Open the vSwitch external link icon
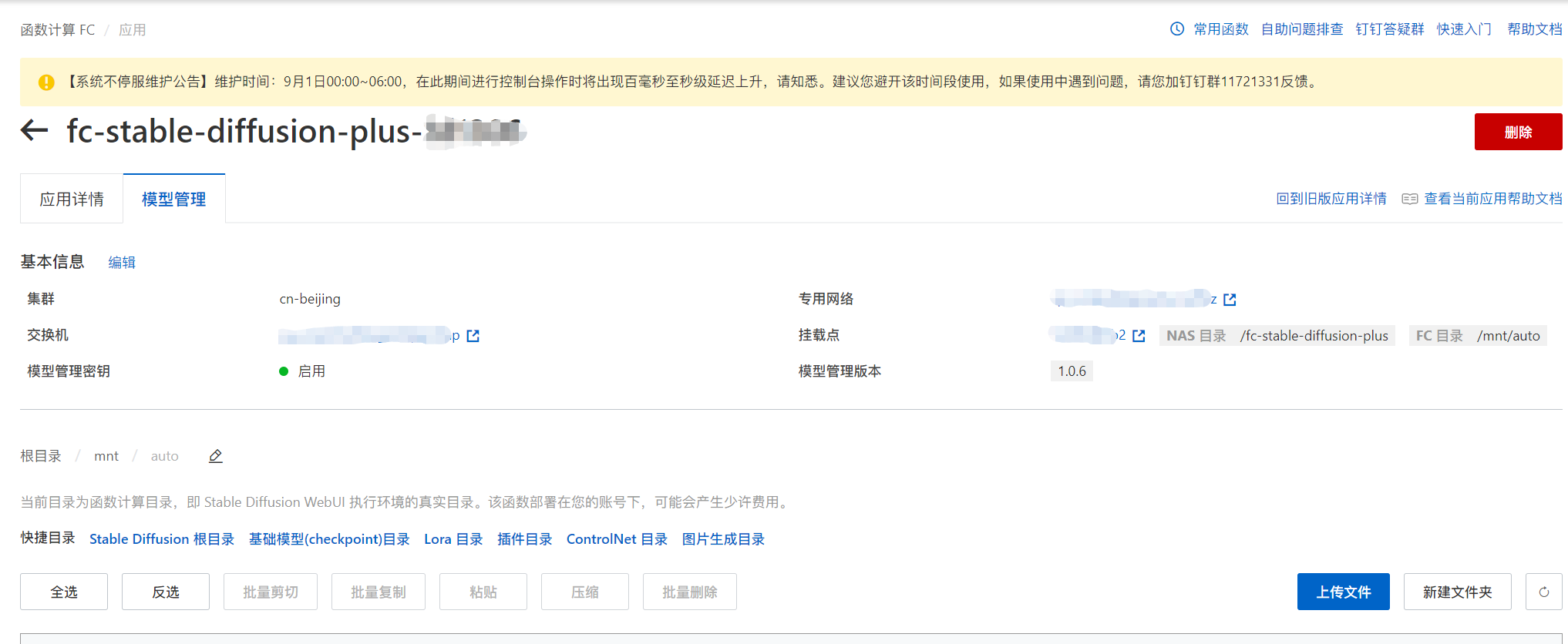Viewport: 1568px width, 644px height. pos(473,336)
